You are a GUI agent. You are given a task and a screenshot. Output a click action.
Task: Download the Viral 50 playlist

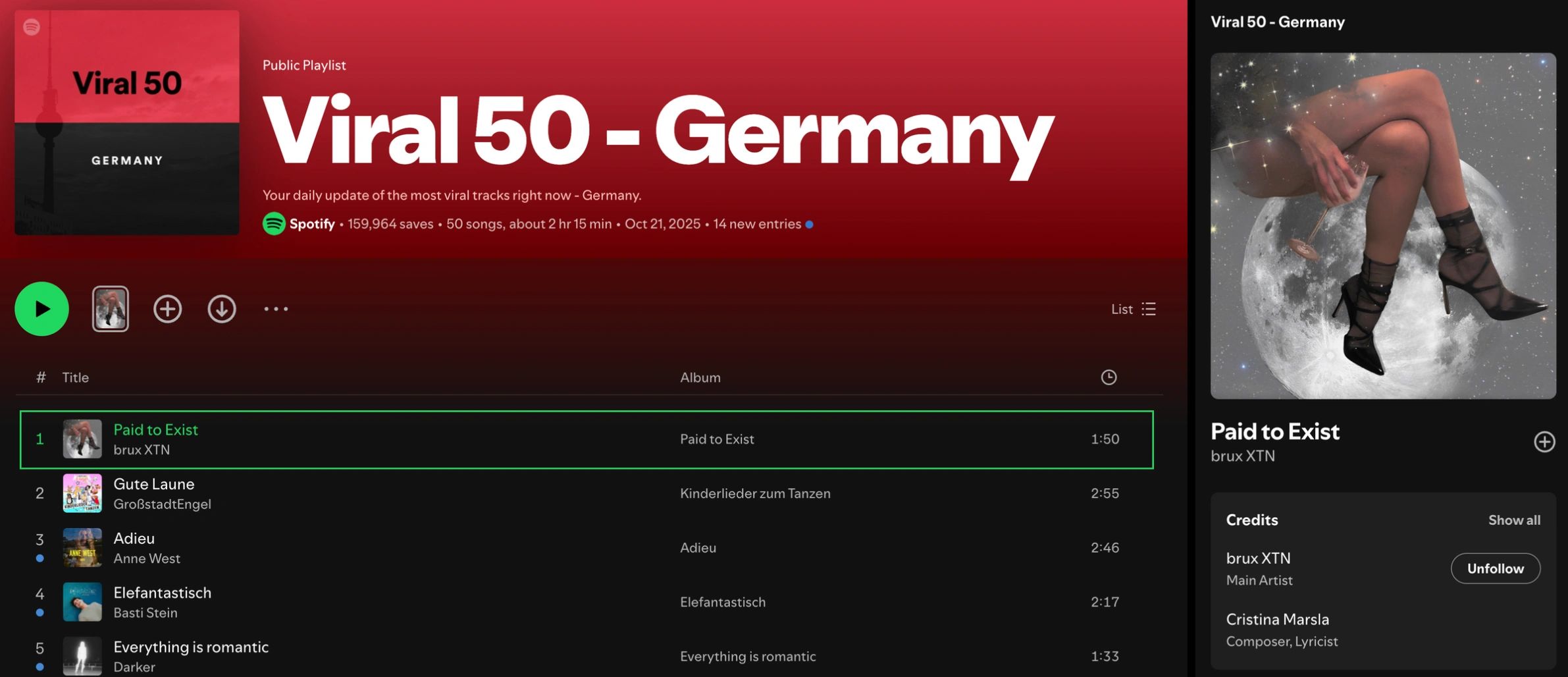click(x=222, y=309)
